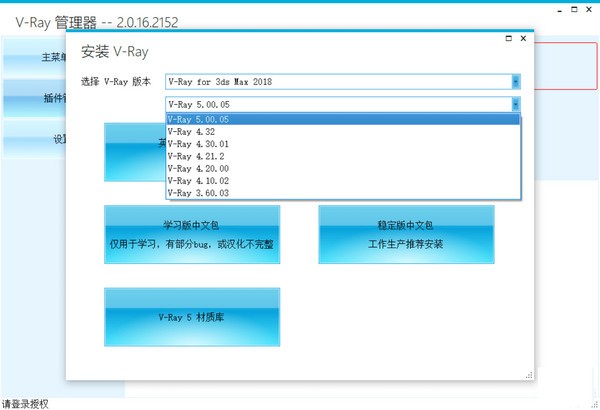Click the 请登录授权 status bar text
The image size is (600, 410).
point(25,404)
